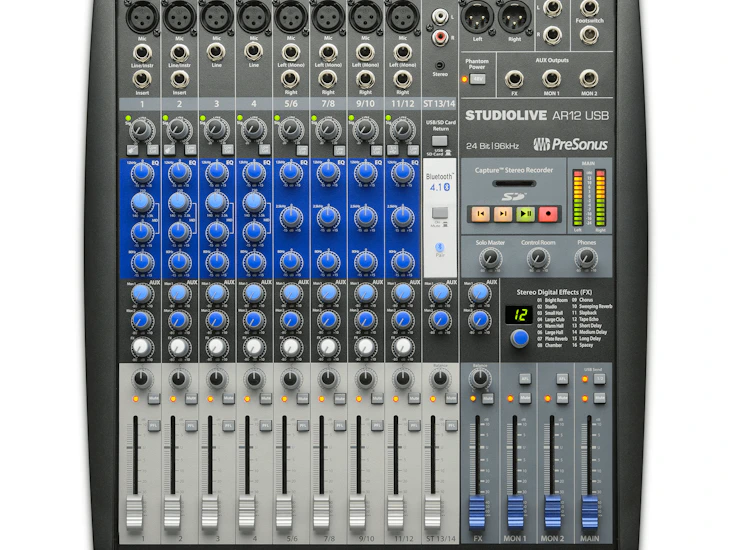The width and height of the screenshot is (732, 550).
Task: Click the ST 13/14 channel label
Action: pyautogui.click(x=439, y=104)
